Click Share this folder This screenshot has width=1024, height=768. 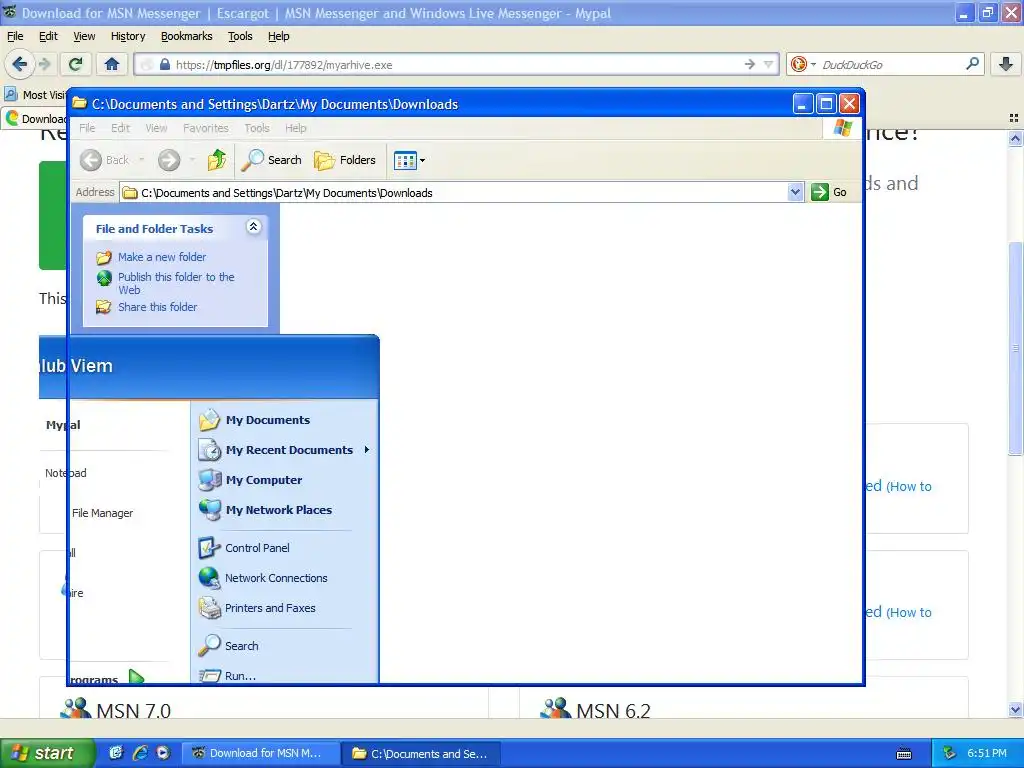(x=157, y=307)
